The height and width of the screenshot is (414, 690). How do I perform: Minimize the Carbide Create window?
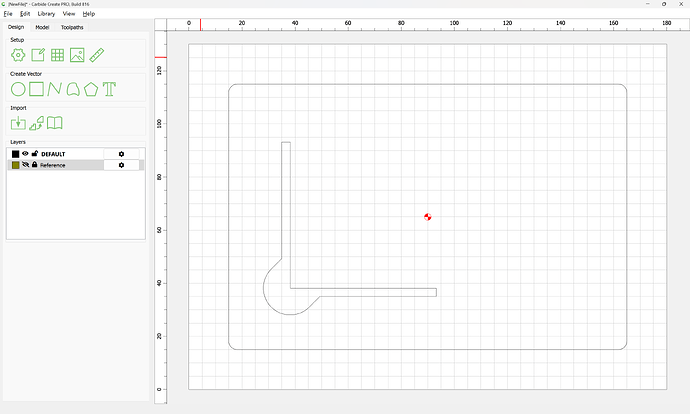coord(648,4)
